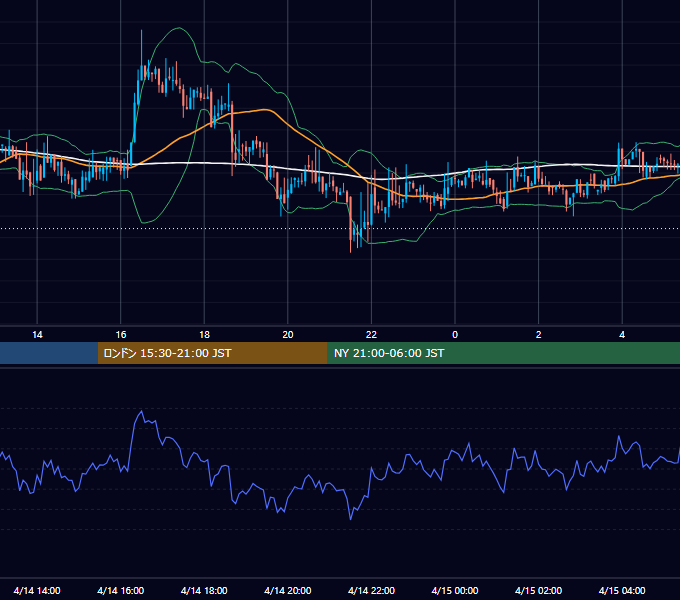Click the 4/15 02:00 time label
Image resolution: width=680 pixels, height=600 pixels.
[538, 590]
